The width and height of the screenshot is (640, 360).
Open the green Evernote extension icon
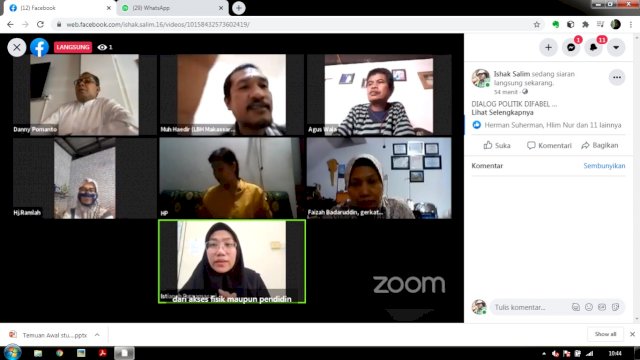point(556,24)
